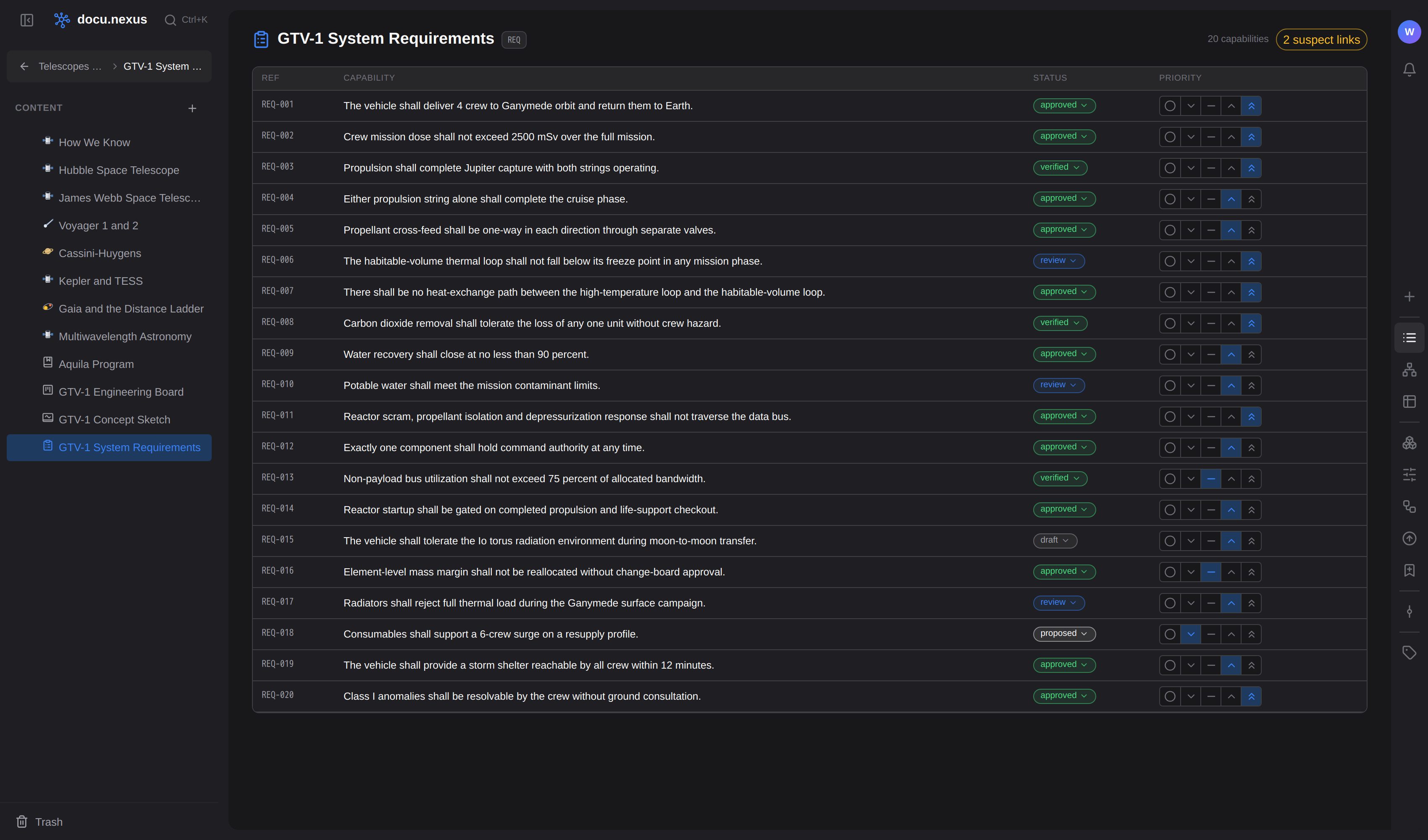Image resolution: width=1428 pixels, height=840 pixels.
Task: Open the Trash
Action: pyautogui.click(x=39, y=821)
